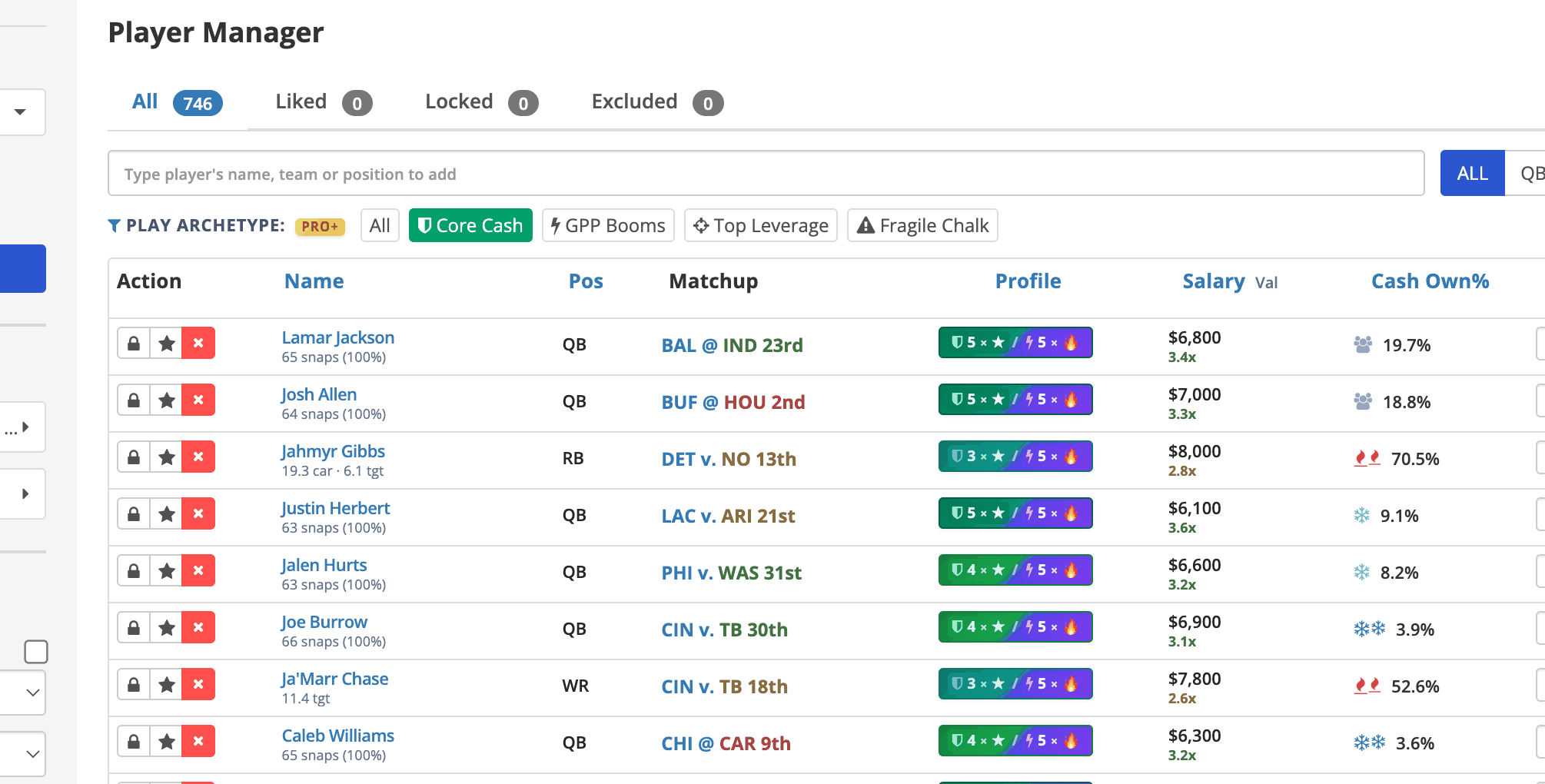Lock Lamar Jackson with the padlock icon
The height and width of the screenshot is (784, 1545).
[x=134, y=344]
